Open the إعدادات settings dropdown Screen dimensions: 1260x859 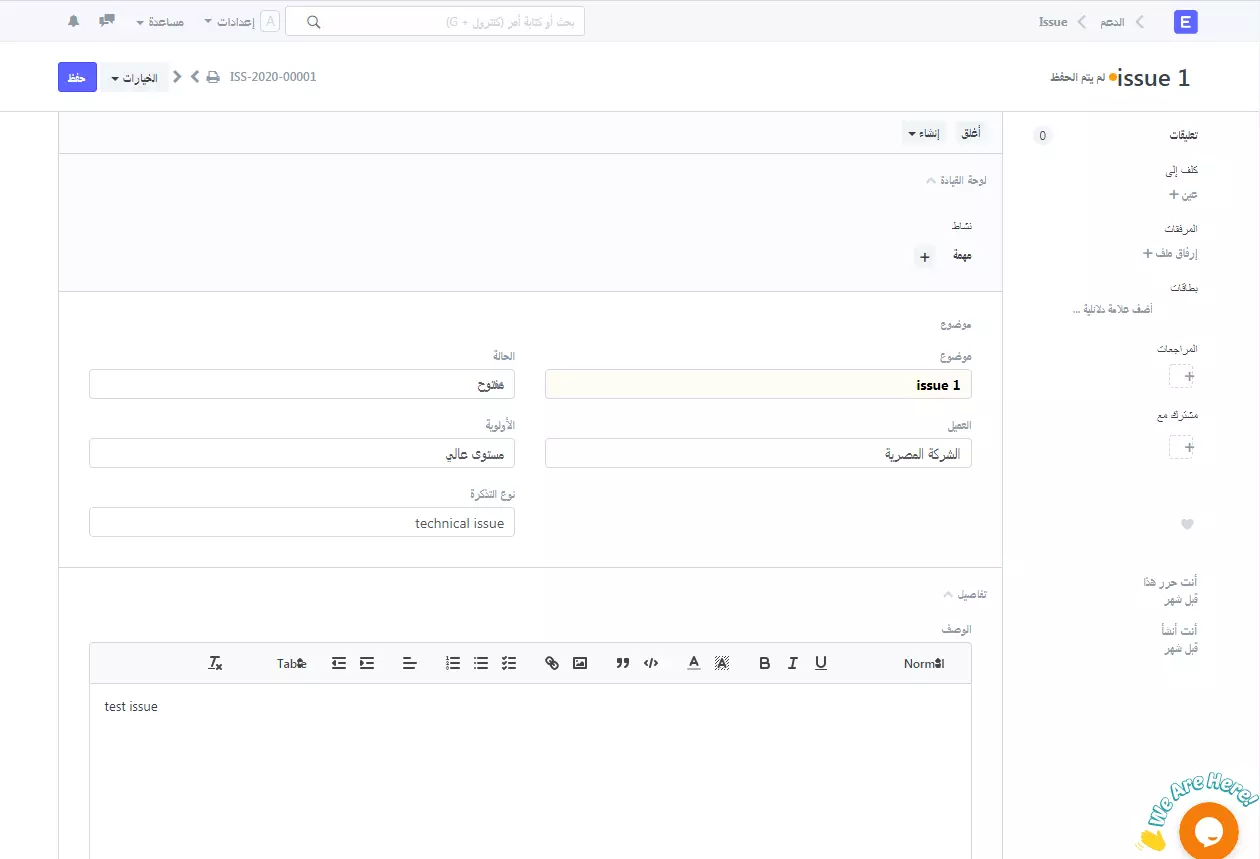click(228, 21)
